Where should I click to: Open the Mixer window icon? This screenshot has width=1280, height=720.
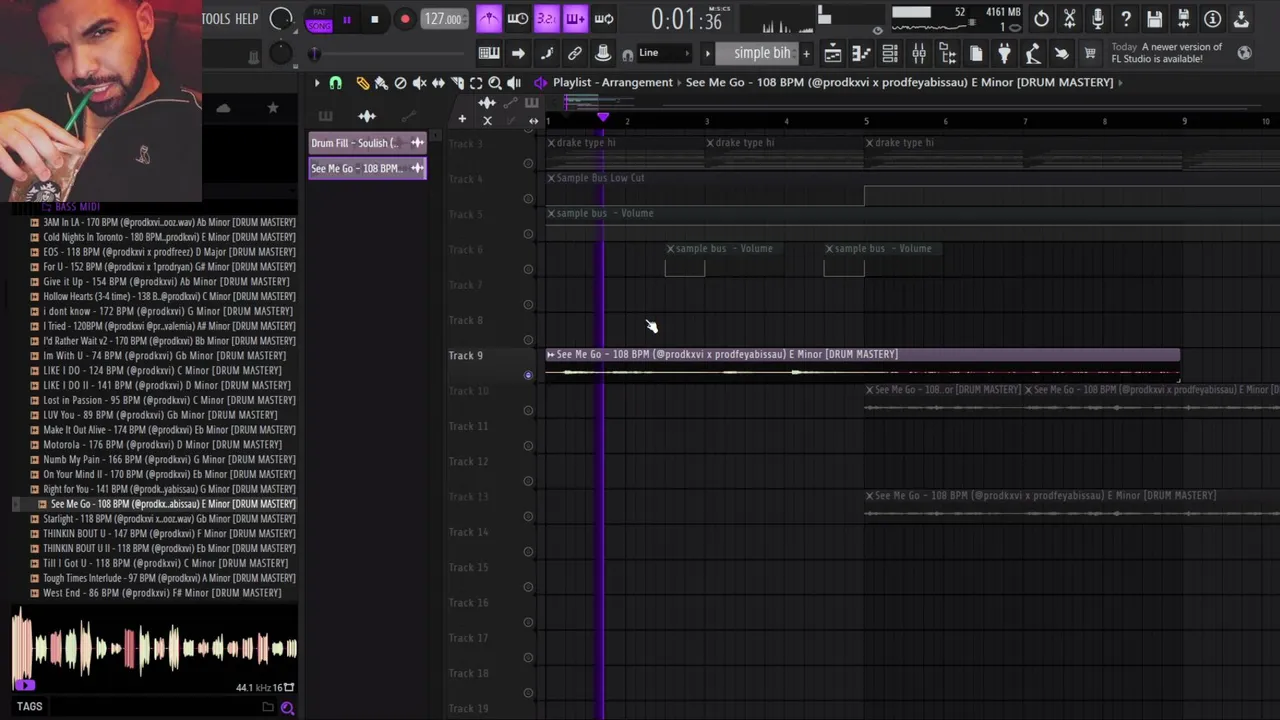919,53
